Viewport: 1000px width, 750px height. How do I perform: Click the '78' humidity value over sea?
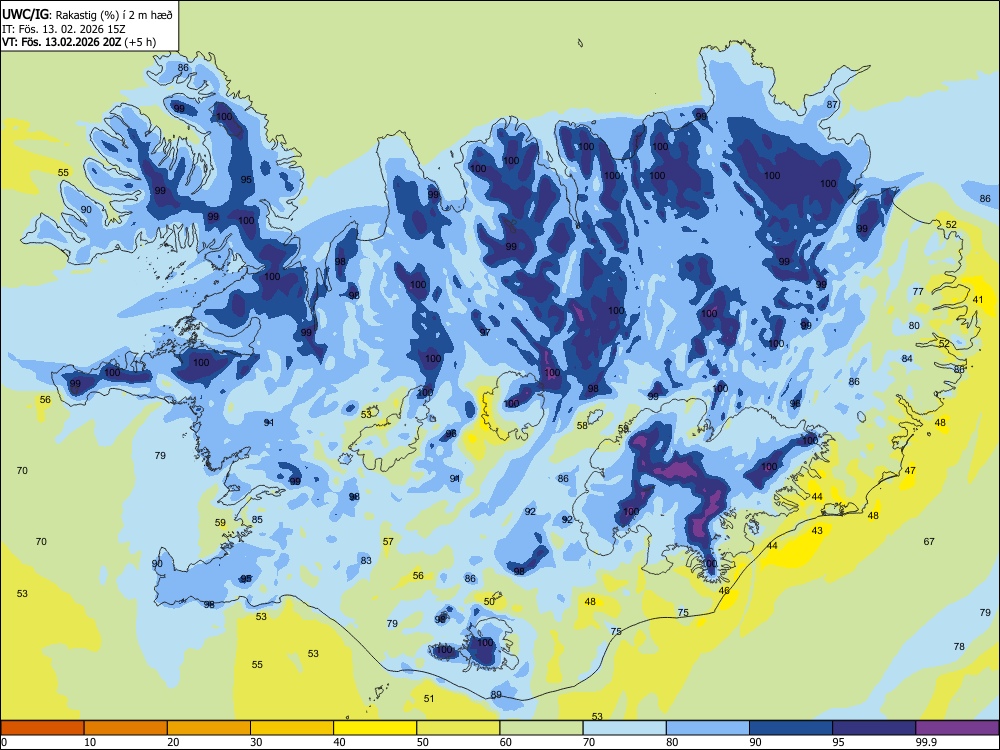(959, 647)
